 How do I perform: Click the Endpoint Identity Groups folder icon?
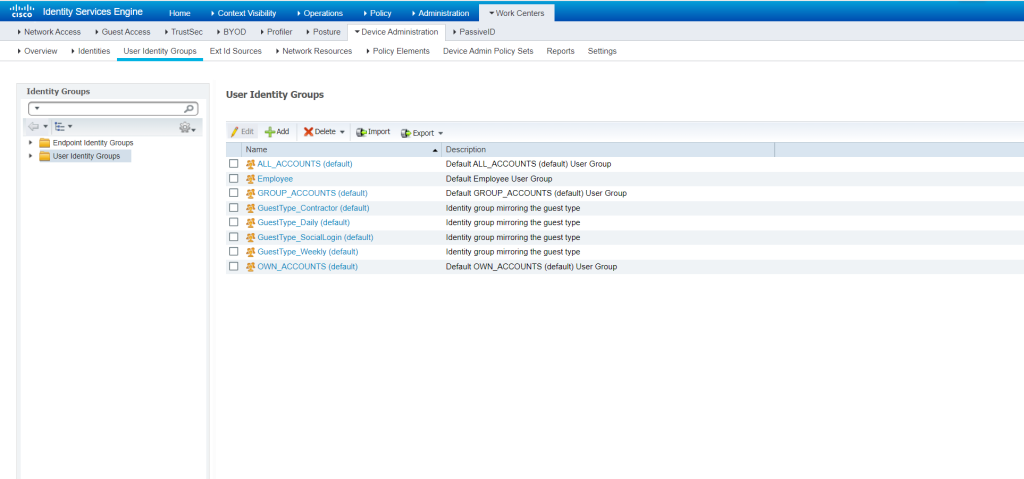click(x=44, y=142)
